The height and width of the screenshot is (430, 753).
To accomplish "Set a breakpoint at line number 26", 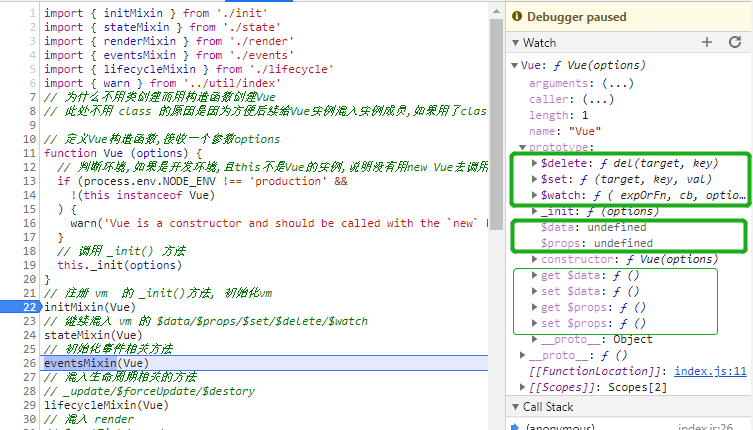I will click(29, 363).
